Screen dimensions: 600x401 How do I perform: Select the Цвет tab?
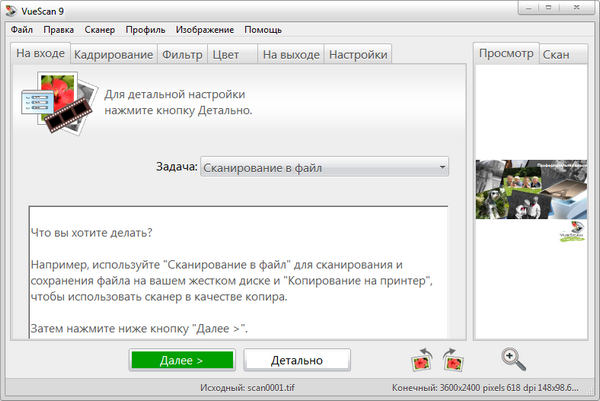click(225, 54)
